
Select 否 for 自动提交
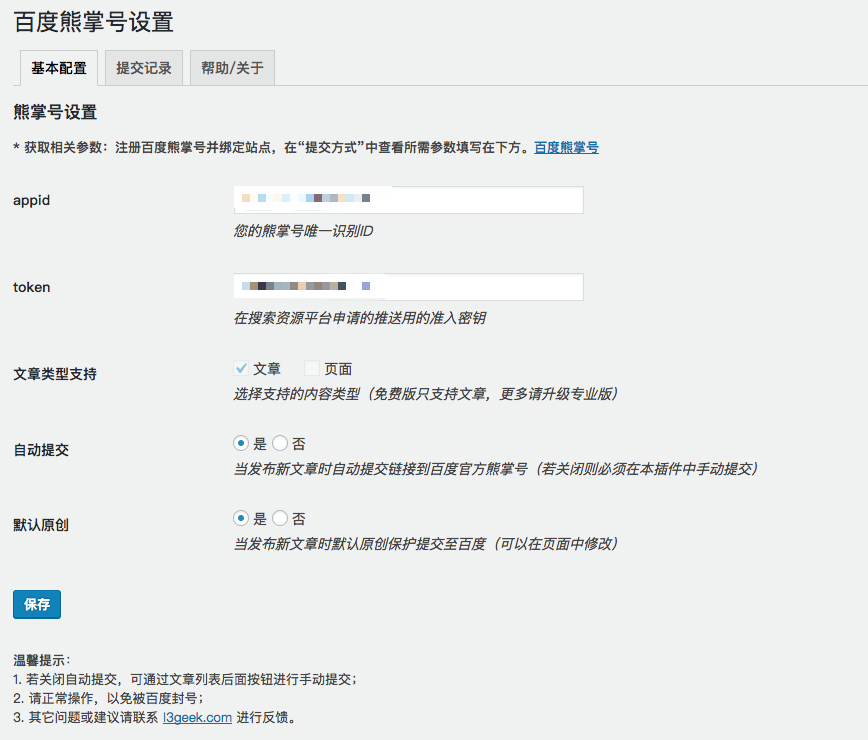pyautogui.click(x=280, y=443)
